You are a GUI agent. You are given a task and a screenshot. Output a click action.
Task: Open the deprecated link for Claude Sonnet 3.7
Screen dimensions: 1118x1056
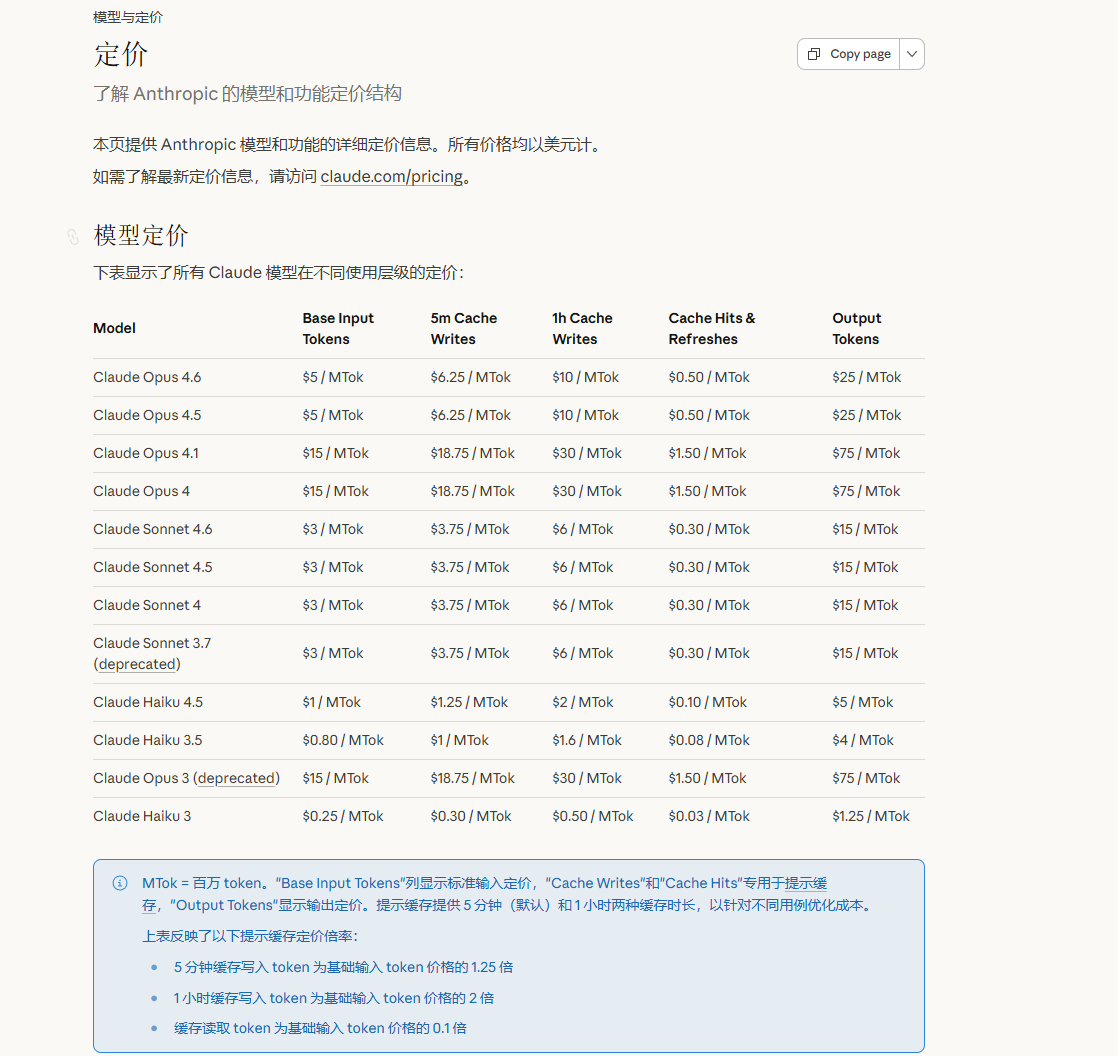point(137,664)
